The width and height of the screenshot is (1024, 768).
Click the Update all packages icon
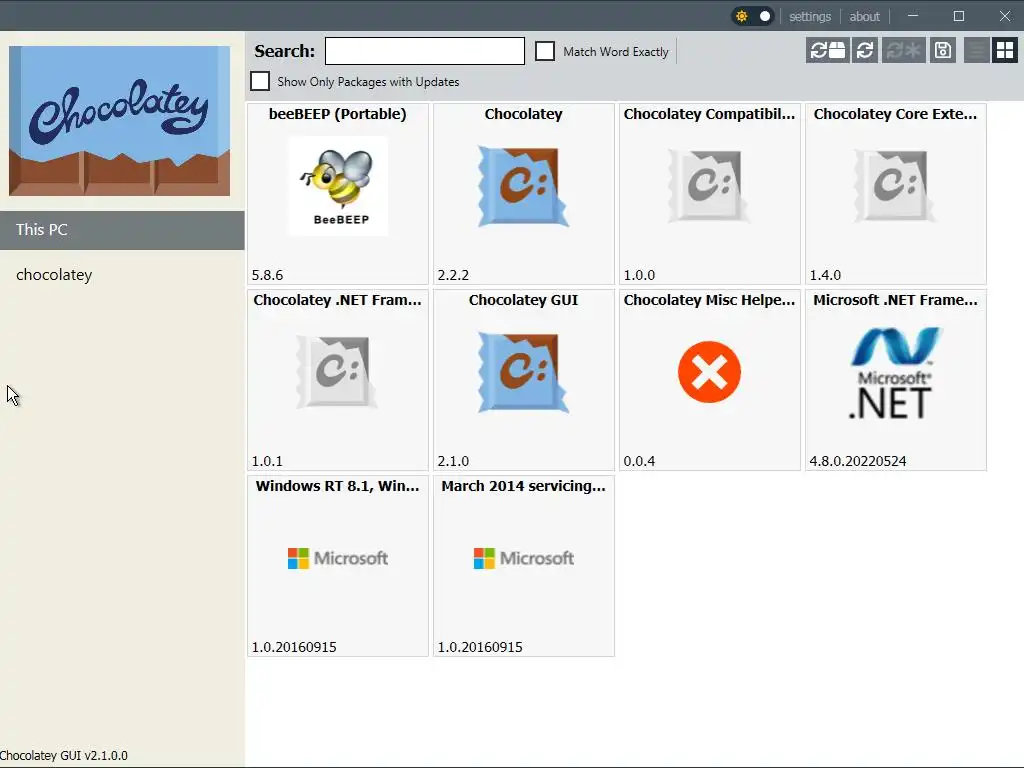tap(904, 50)
